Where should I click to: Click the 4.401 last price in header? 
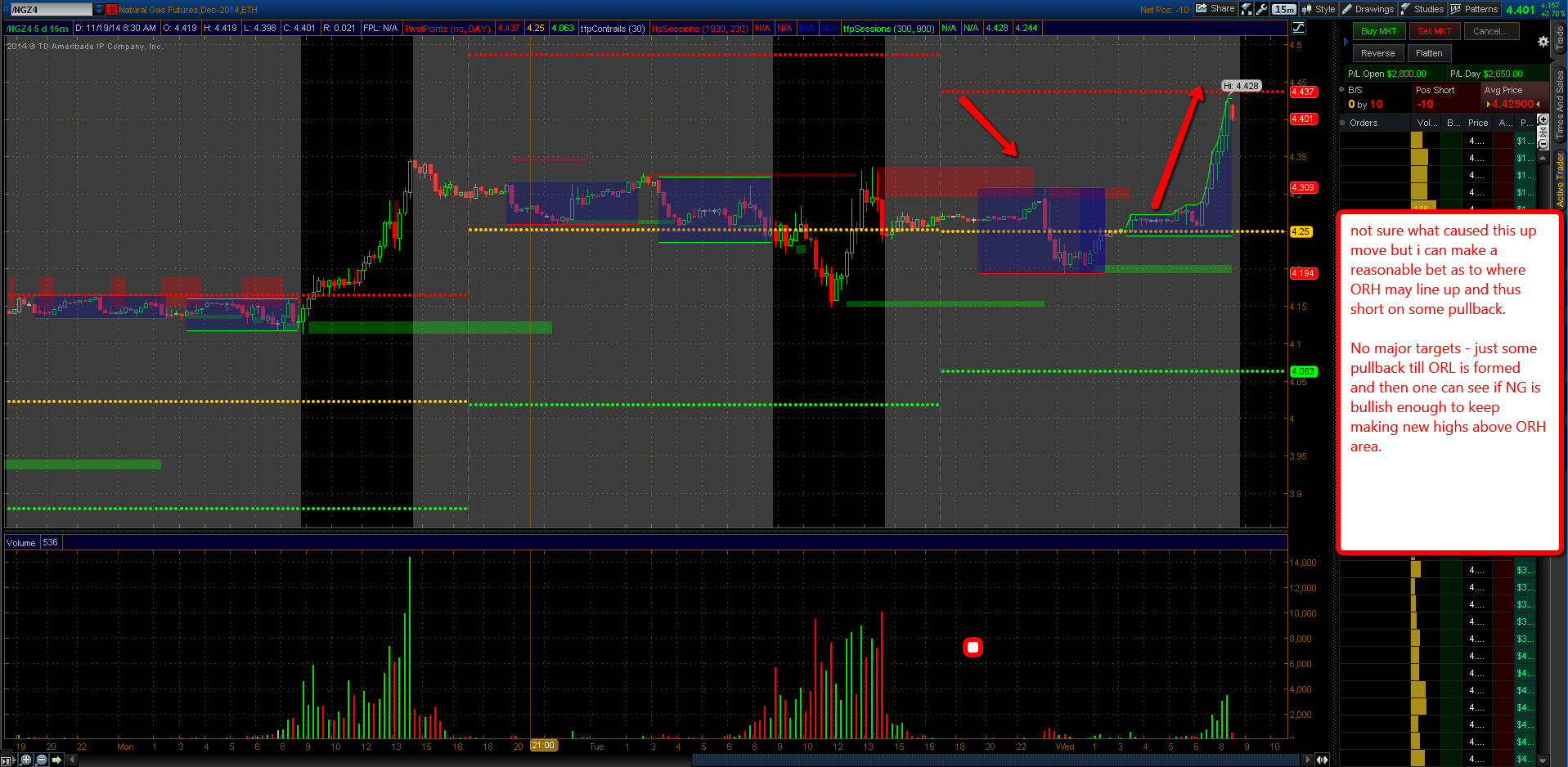1520,10
